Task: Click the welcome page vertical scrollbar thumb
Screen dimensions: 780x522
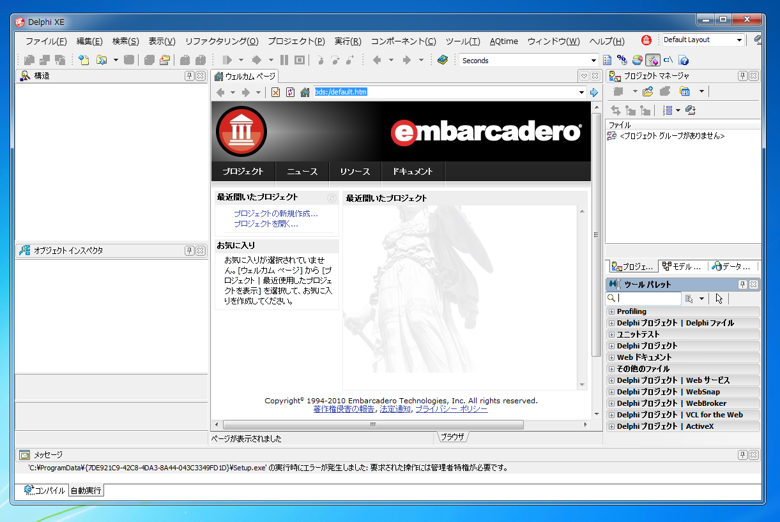Action: [595, 234]
